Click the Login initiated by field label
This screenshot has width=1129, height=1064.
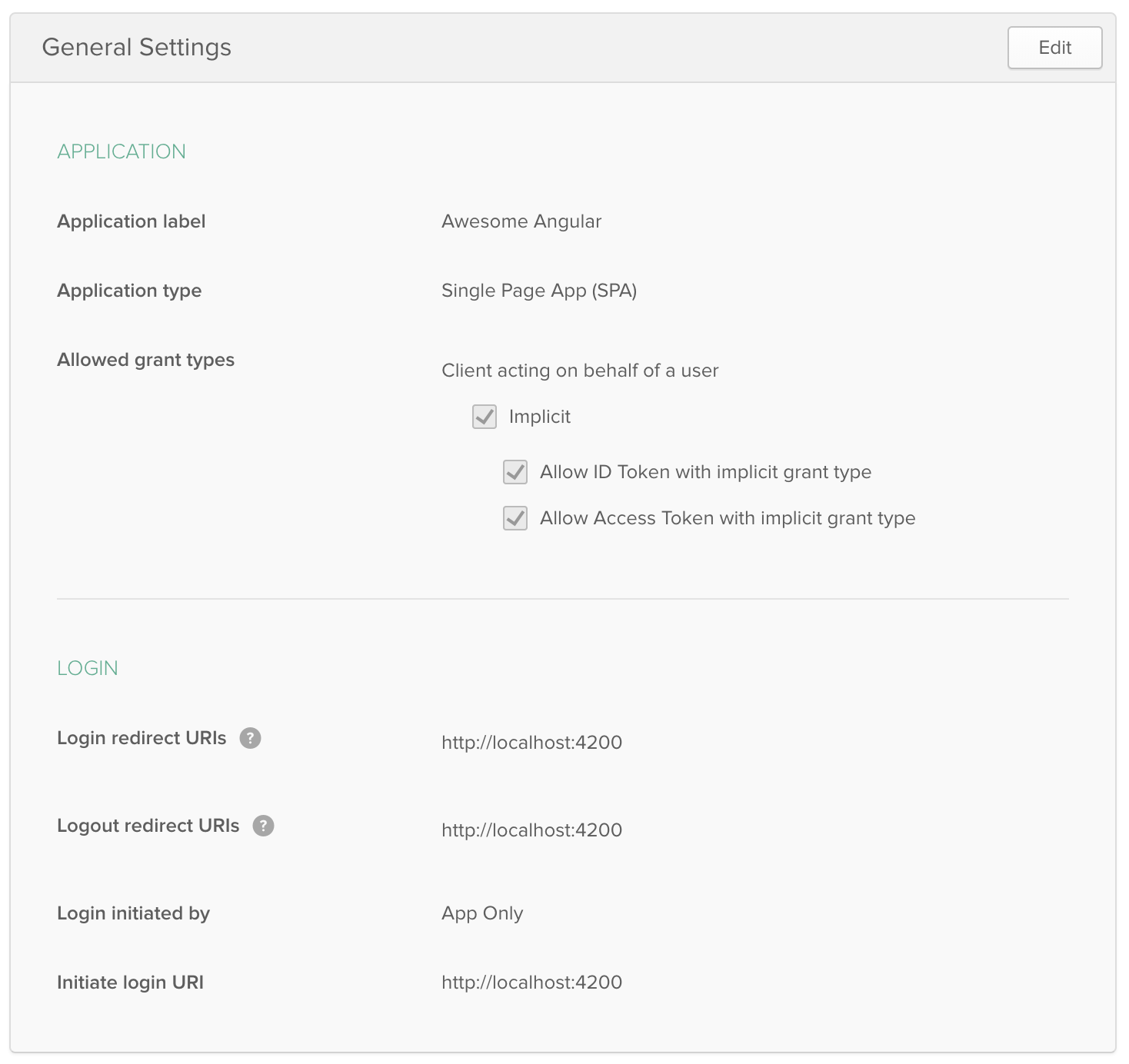pos(133,913)
